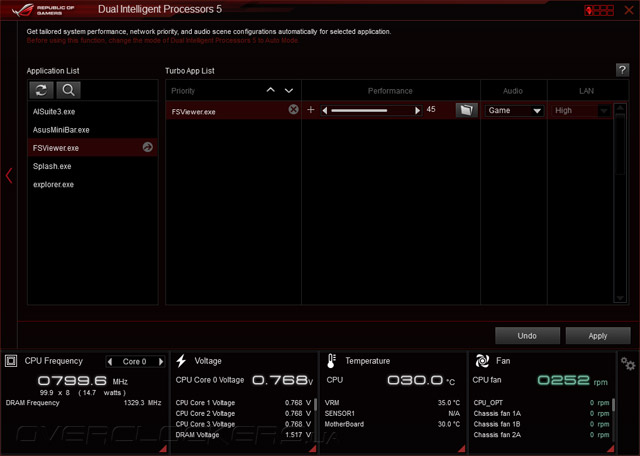This screenshot has width=640, height=456.
Task: Click the Core 0 selector label
Action: pyautogui.click(x=134, y=361)
